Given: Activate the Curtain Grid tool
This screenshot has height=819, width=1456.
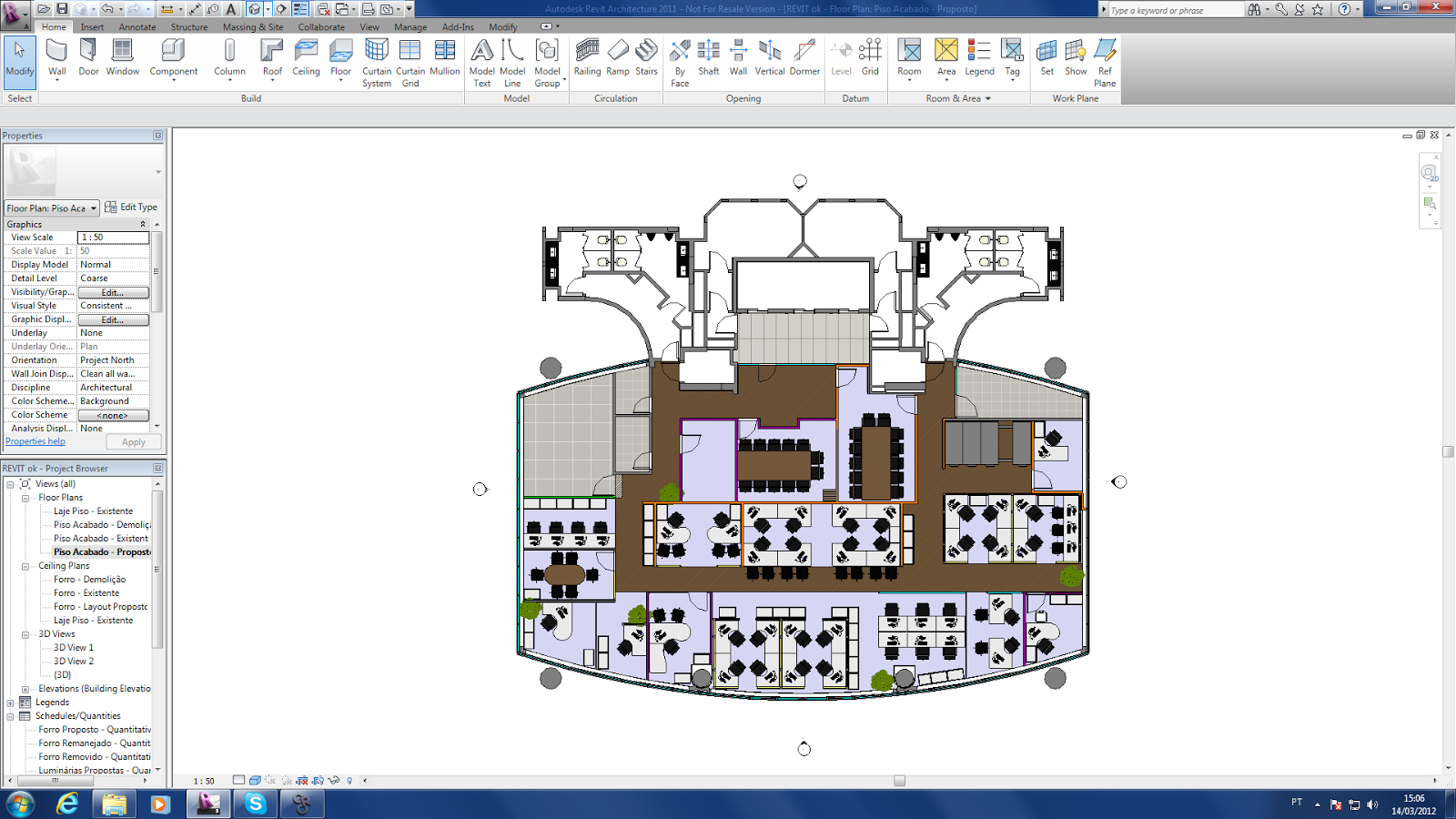Looking at the screenshot, I should (410, 63).
